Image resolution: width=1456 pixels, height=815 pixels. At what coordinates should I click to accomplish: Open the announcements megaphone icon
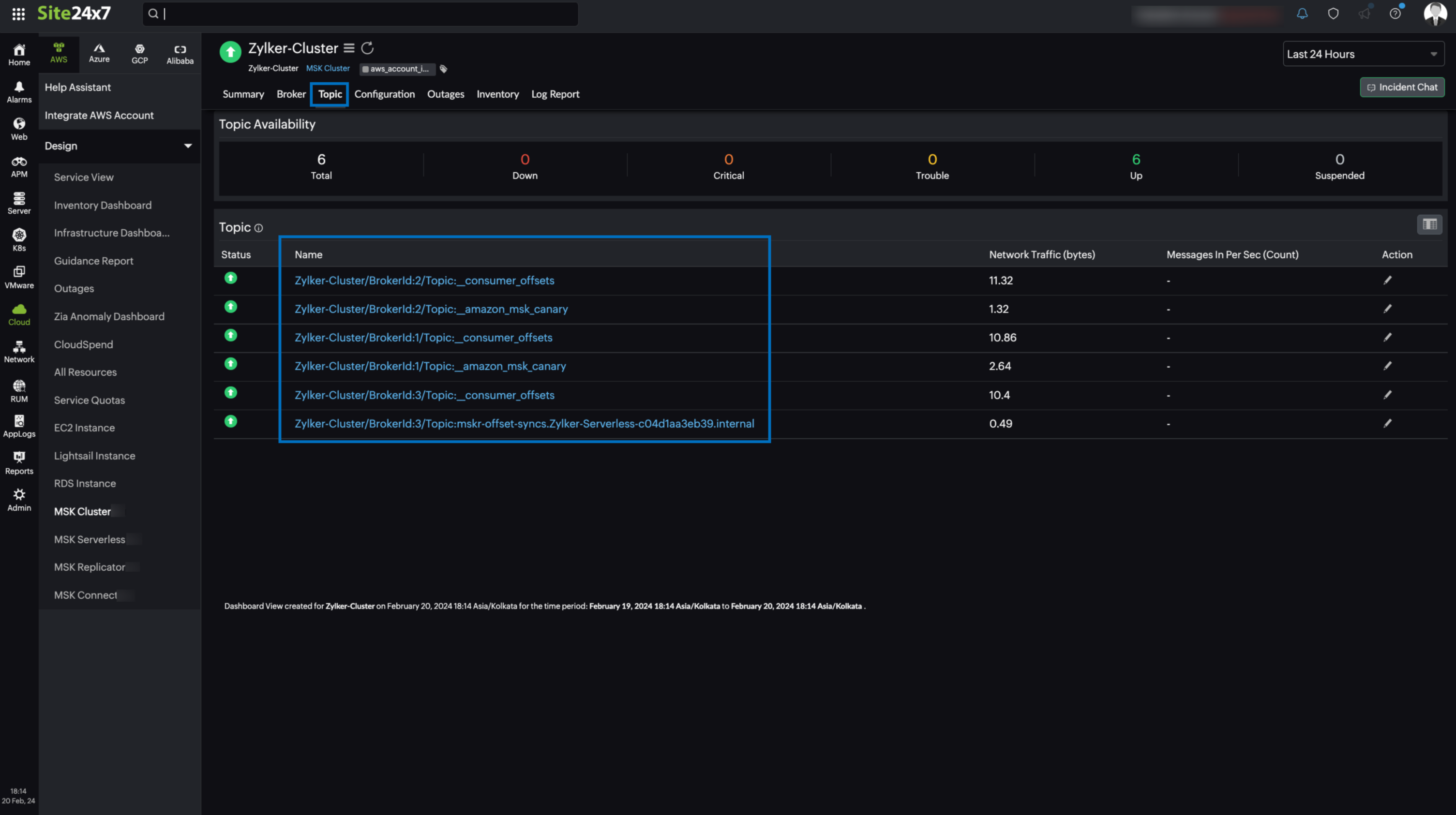pos(1365,14)
